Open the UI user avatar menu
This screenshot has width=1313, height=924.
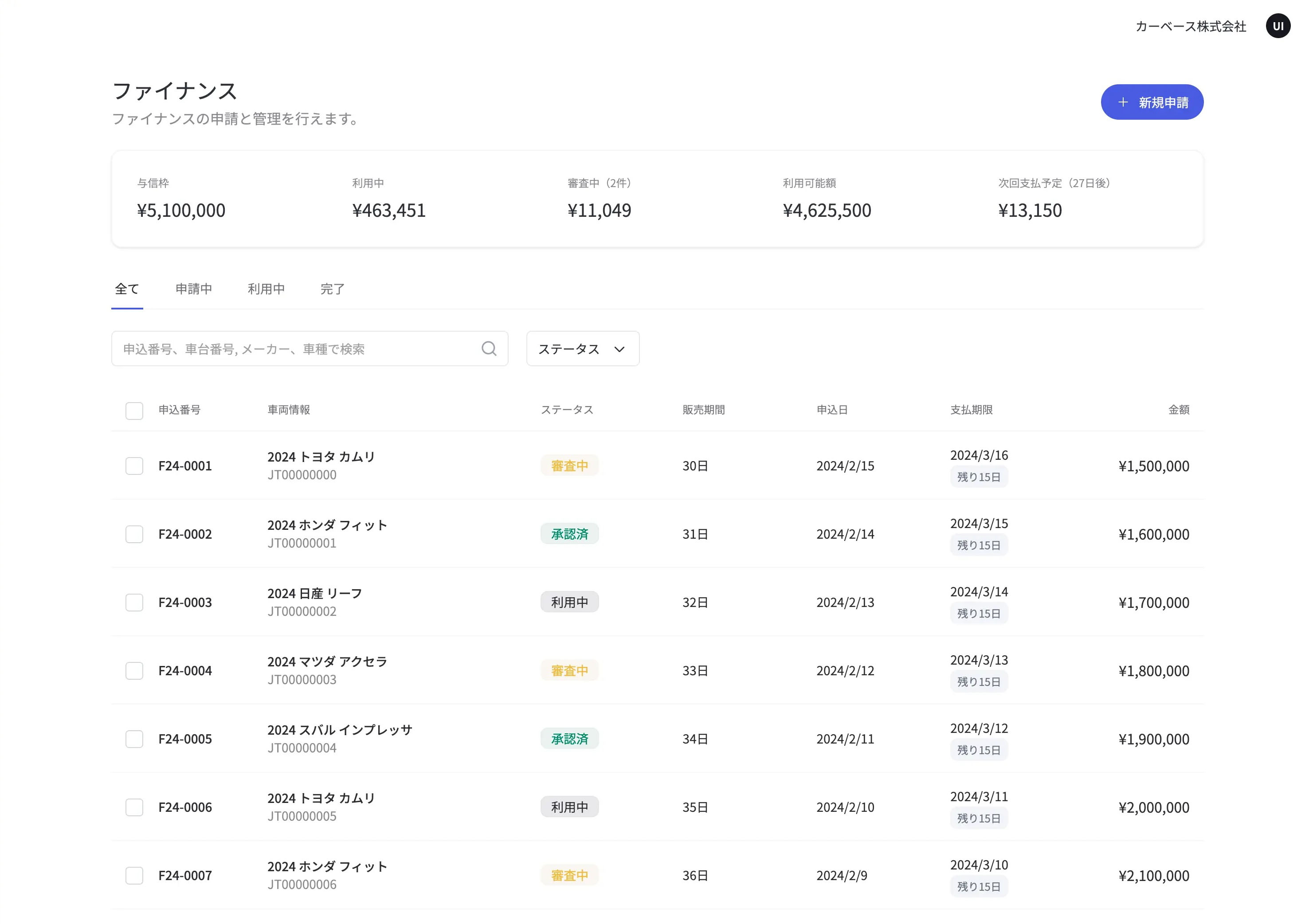pos(1279,25)
